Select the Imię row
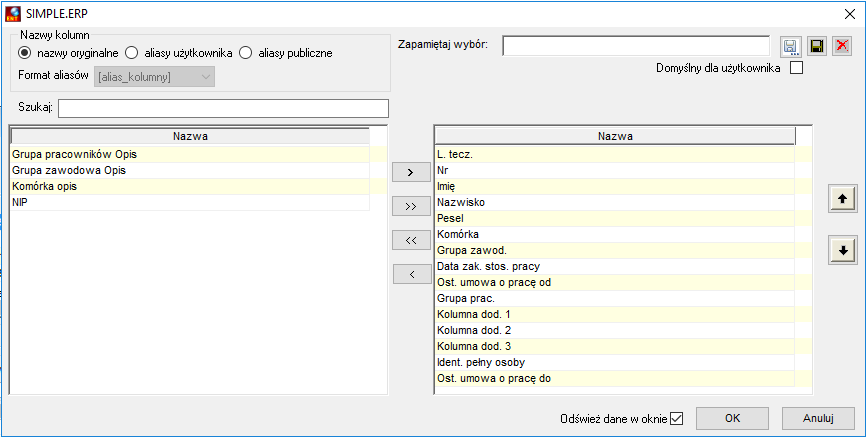 point(615,187)
